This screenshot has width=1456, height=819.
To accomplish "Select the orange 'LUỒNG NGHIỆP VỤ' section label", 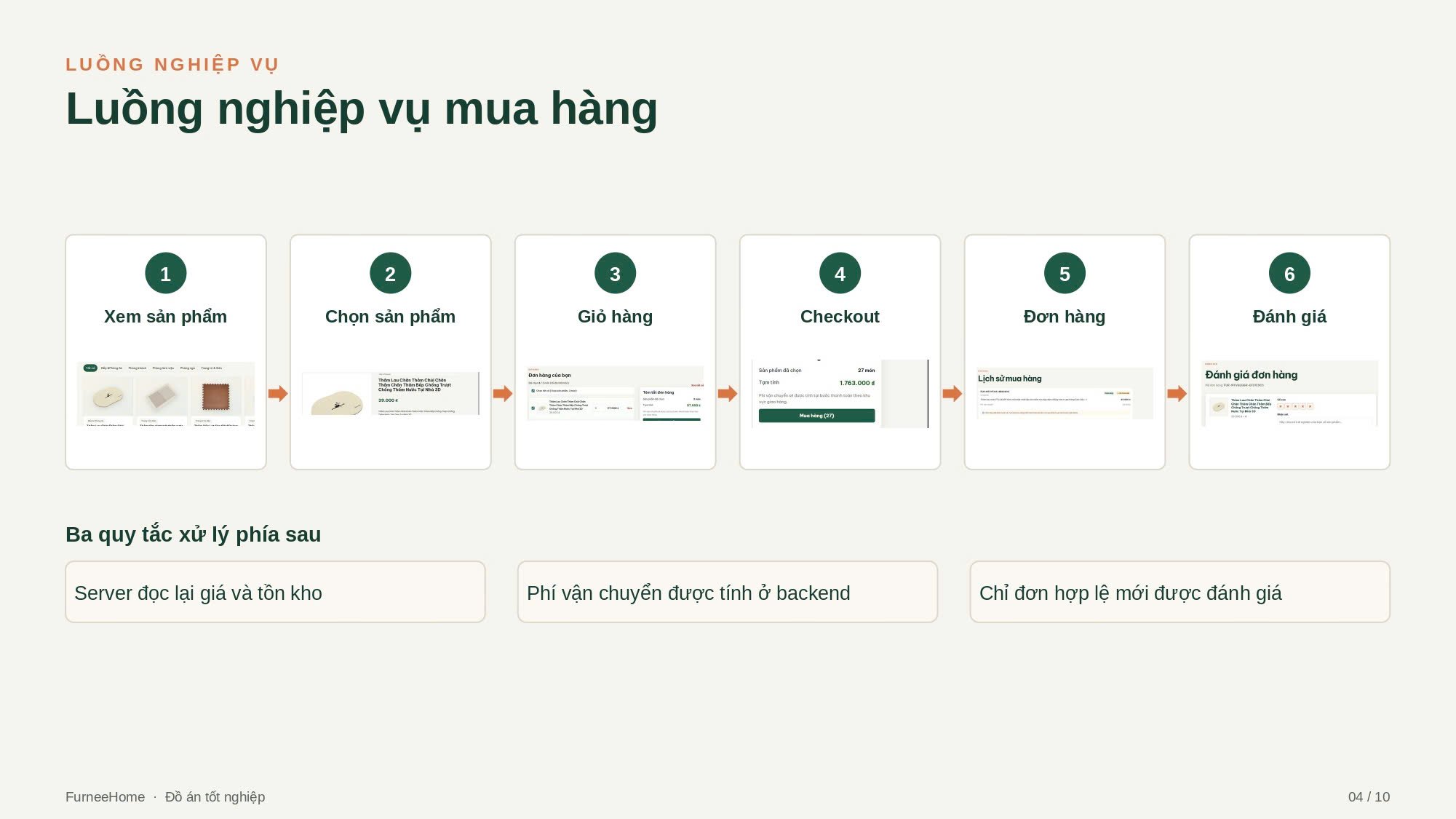I will (x=172, y=65).
